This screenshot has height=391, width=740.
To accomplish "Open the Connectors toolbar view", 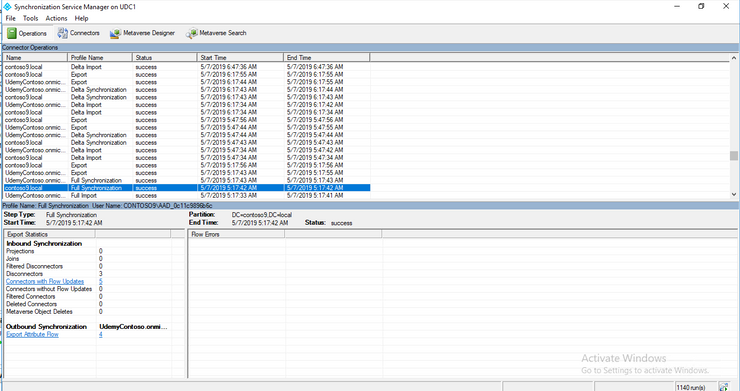I will pos(78,33).
